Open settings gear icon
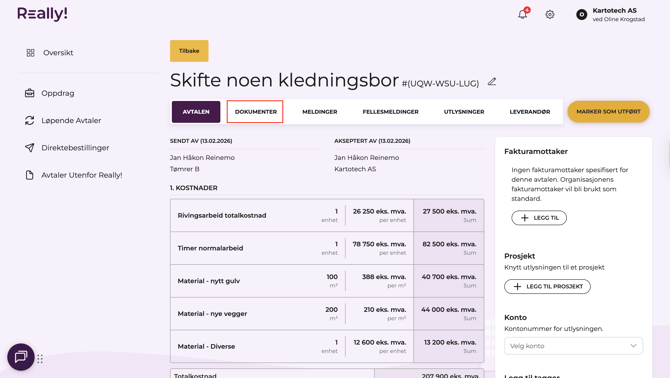 [550, 15]
